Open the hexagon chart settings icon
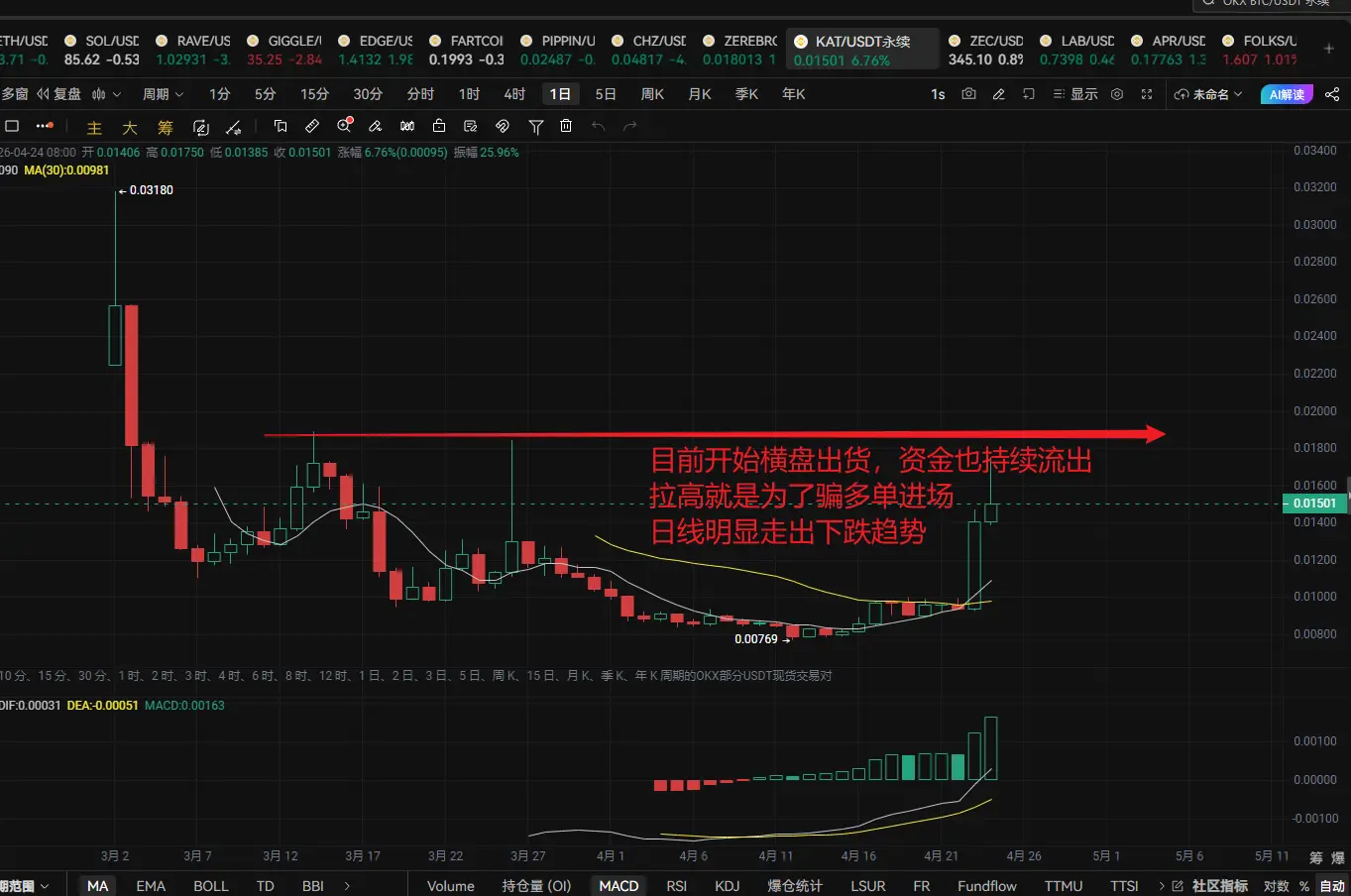Screen dimensions: 1351x896 pyautogui.click(x=1117, y=94)
